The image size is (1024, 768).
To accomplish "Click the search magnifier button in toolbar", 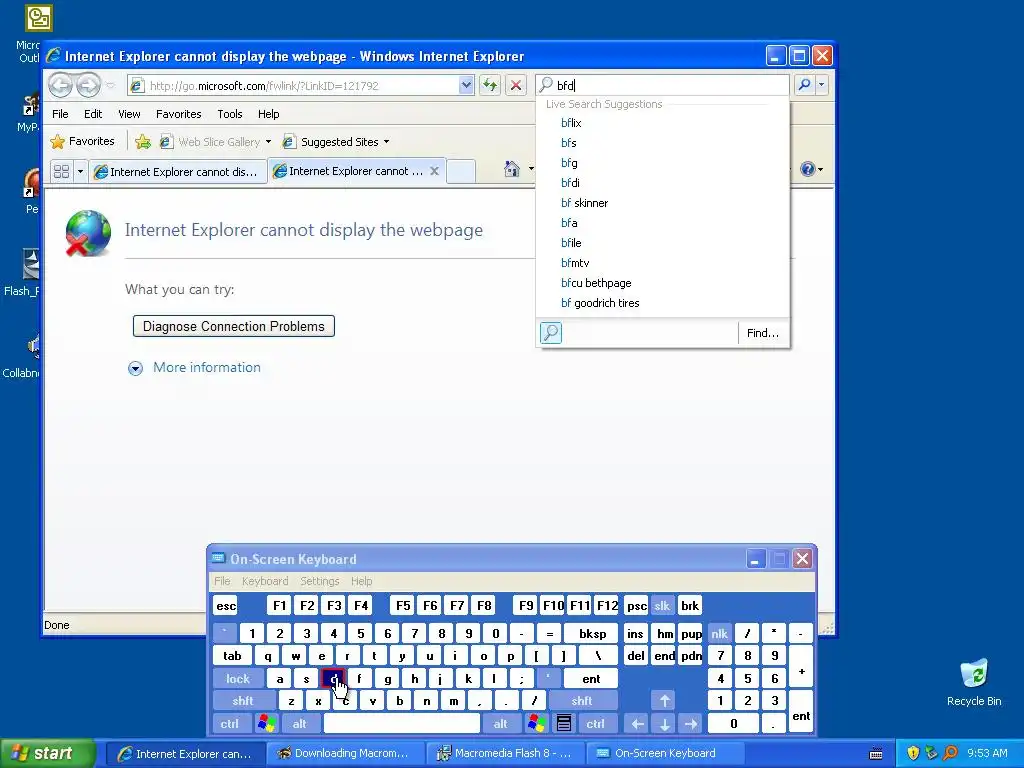I will 805,85.
